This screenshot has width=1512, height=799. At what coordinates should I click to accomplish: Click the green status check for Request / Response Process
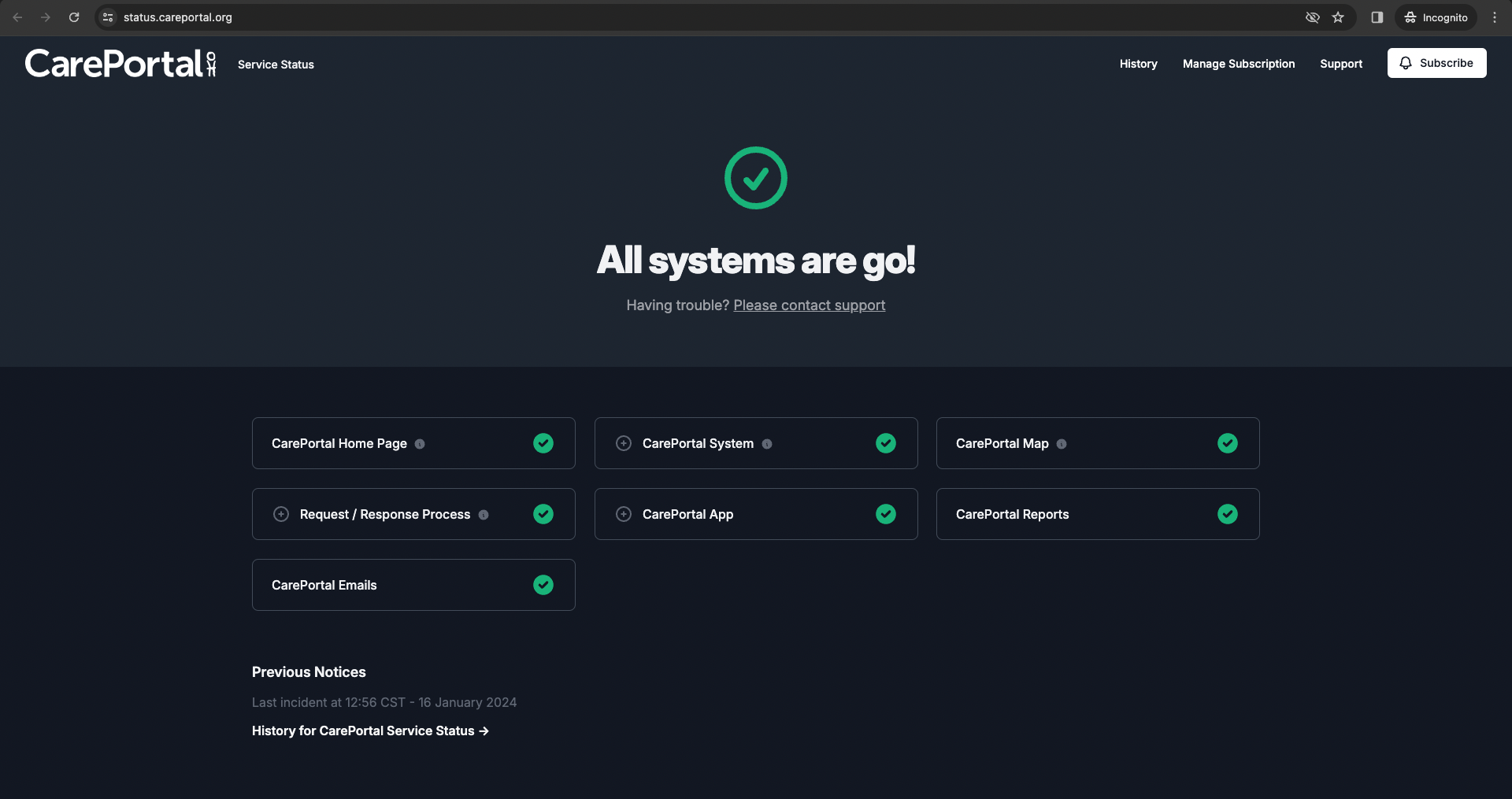coord(543,514)
